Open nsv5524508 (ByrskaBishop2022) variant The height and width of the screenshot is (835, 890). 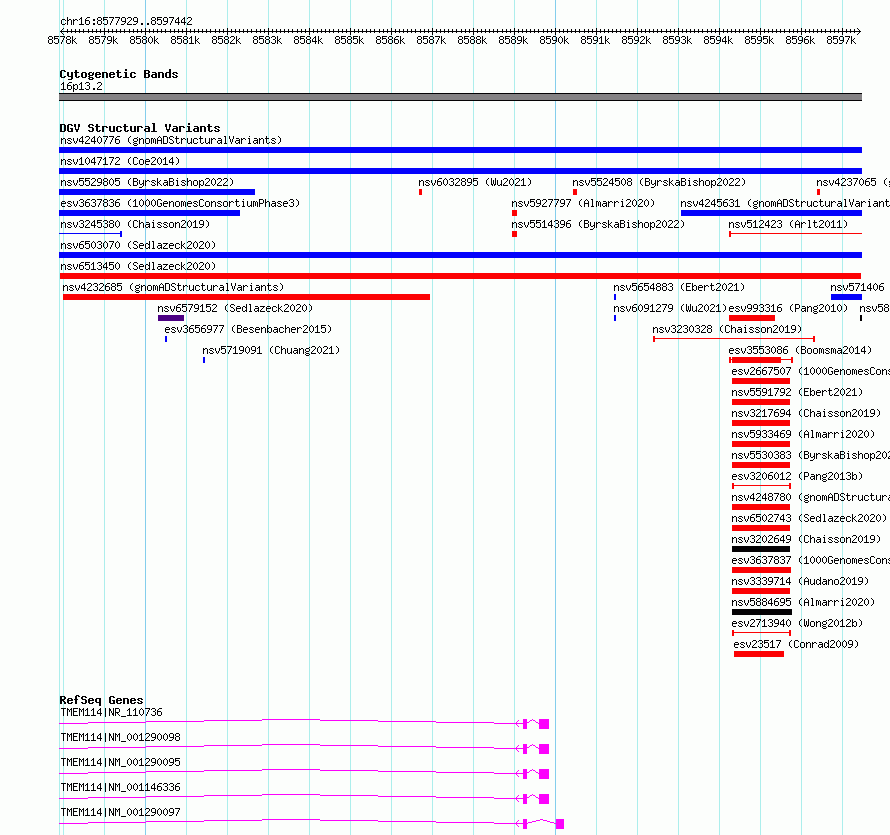659,182
